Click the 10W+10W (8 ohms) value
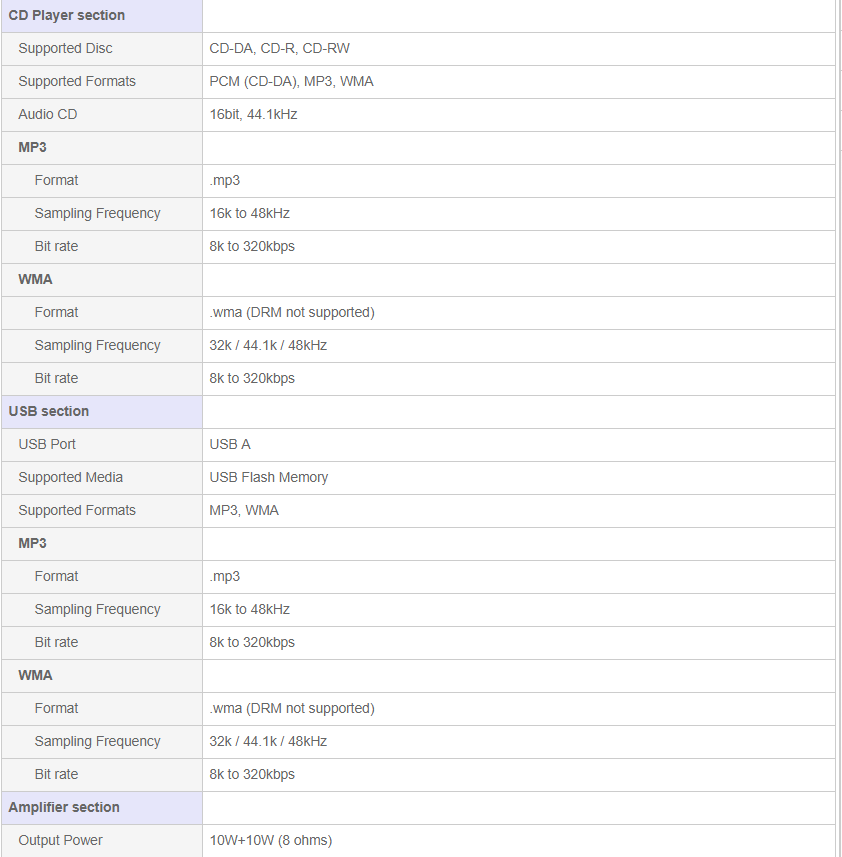The width and height of the screenshot is (842, 857). tap(270, 840)
